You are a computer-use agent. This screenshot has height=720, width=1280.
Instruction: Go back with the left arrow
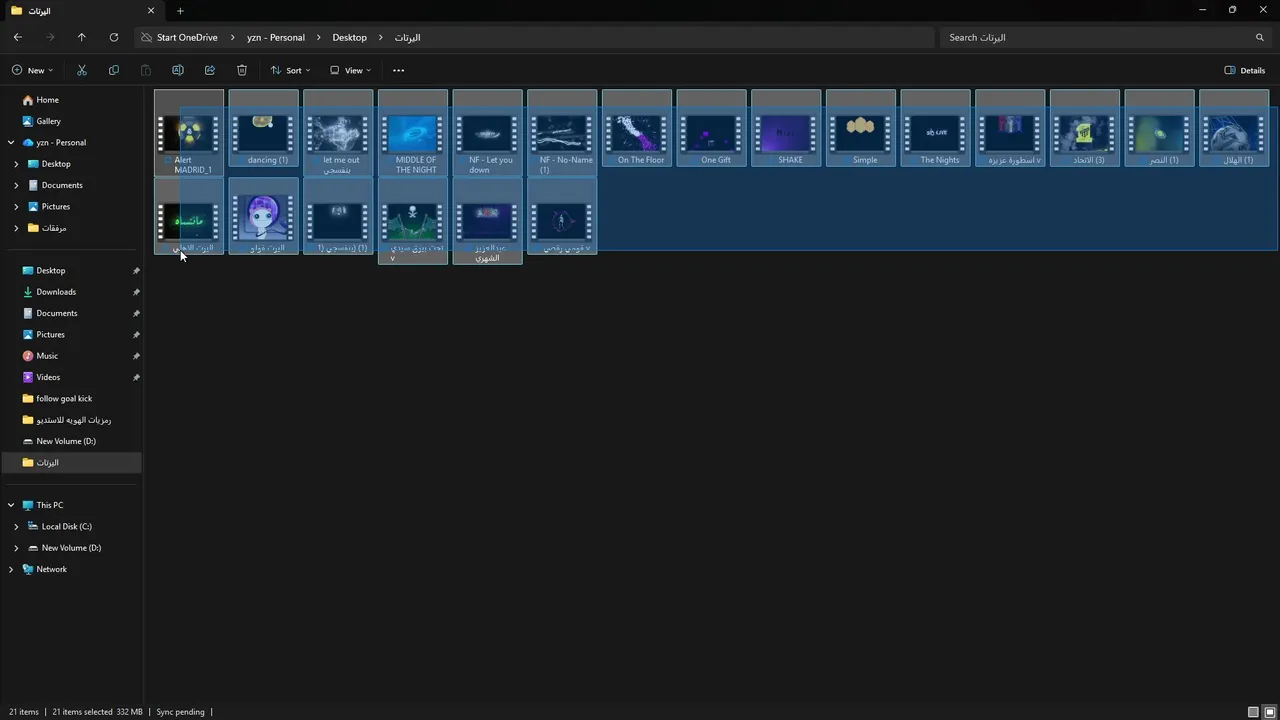pos(18,37)
